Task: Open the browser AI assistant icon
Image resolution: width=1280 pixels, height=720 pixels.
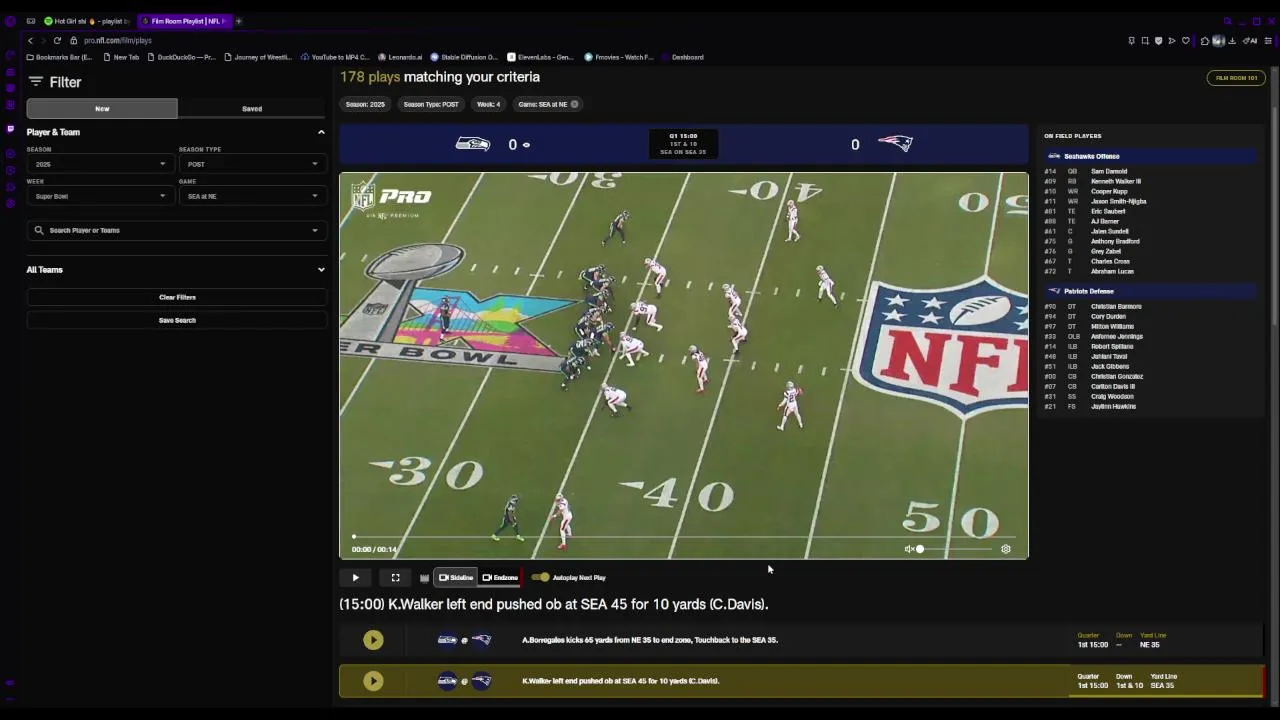Action: coord(1251,41)
